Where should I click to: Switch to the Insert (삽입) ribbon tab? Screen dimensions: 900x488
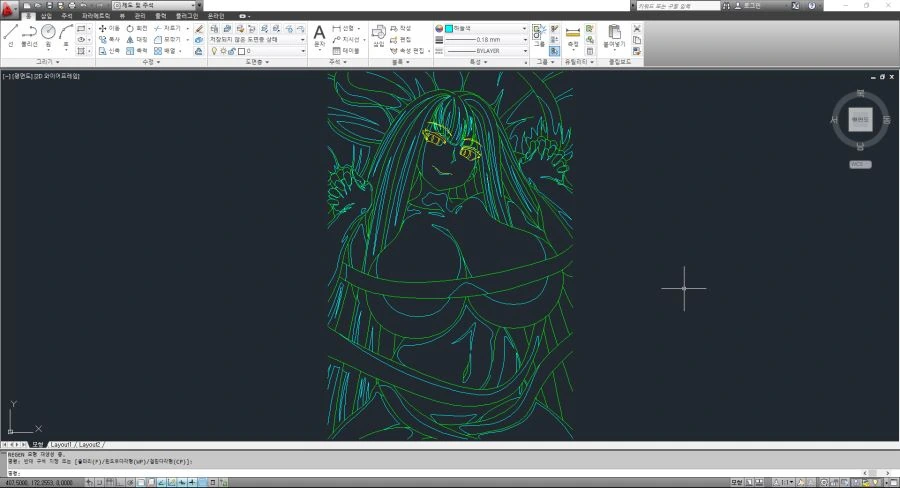tap(46, 16)
